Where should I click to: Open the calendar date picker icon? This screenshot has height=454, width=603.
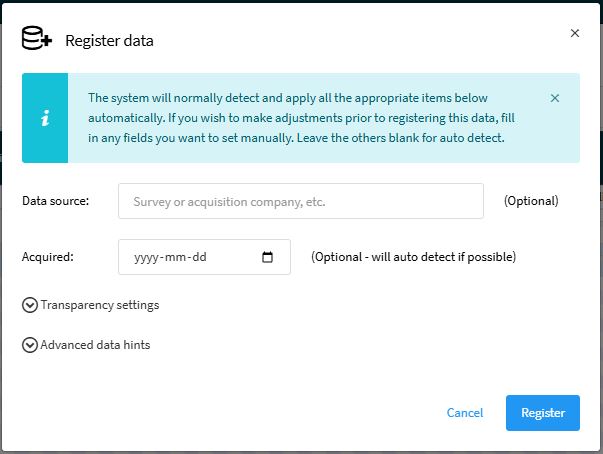[x=267, y=257]
